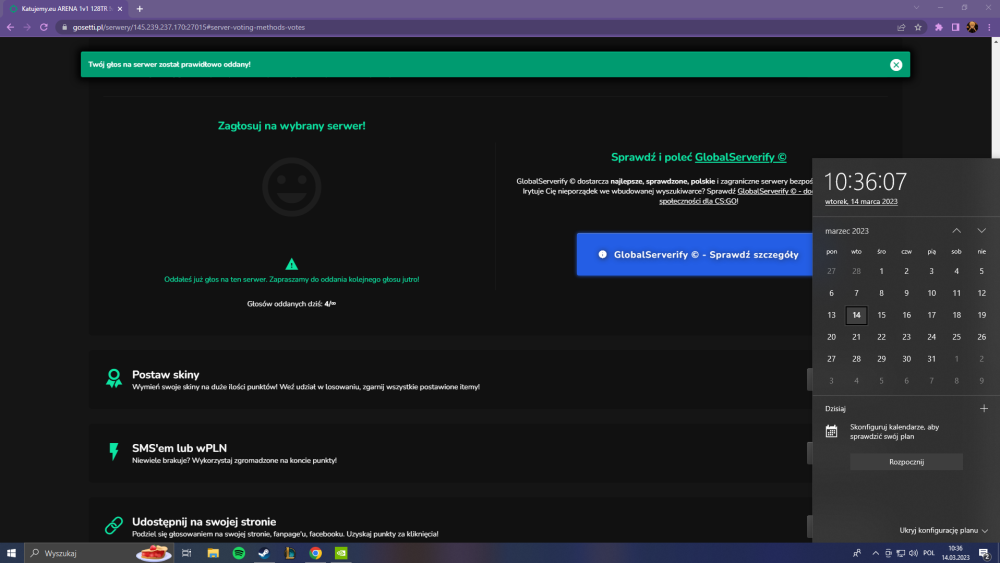
Task: Click the Wyszukaj taskbar search box
Action: 99,553
